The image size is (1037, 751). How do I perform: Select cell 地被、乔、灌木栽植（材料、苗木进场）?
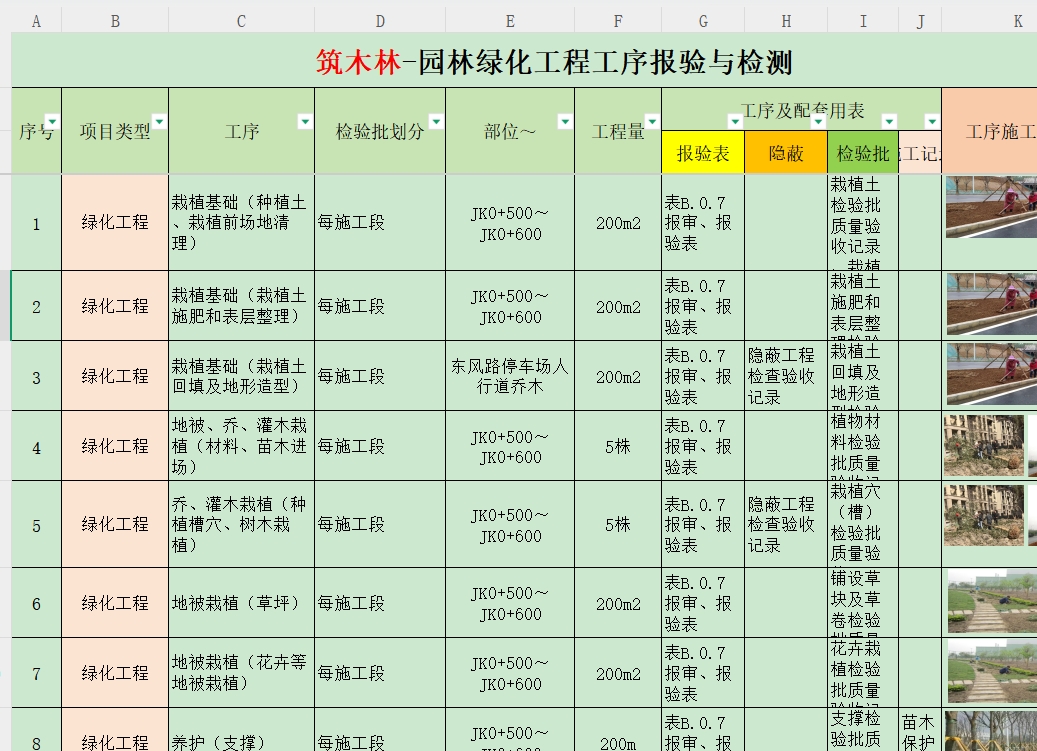(x=241, y=446)
